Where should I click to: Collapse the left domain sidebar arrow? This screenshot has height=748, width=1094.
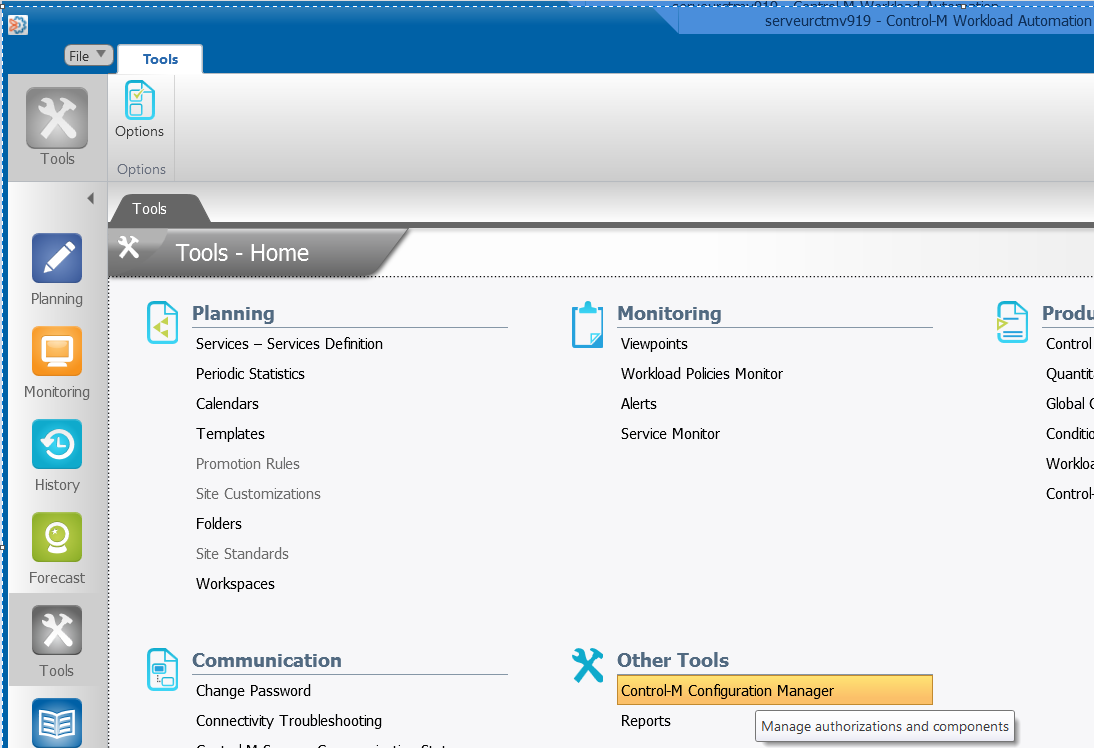click(x=91, y=198)
